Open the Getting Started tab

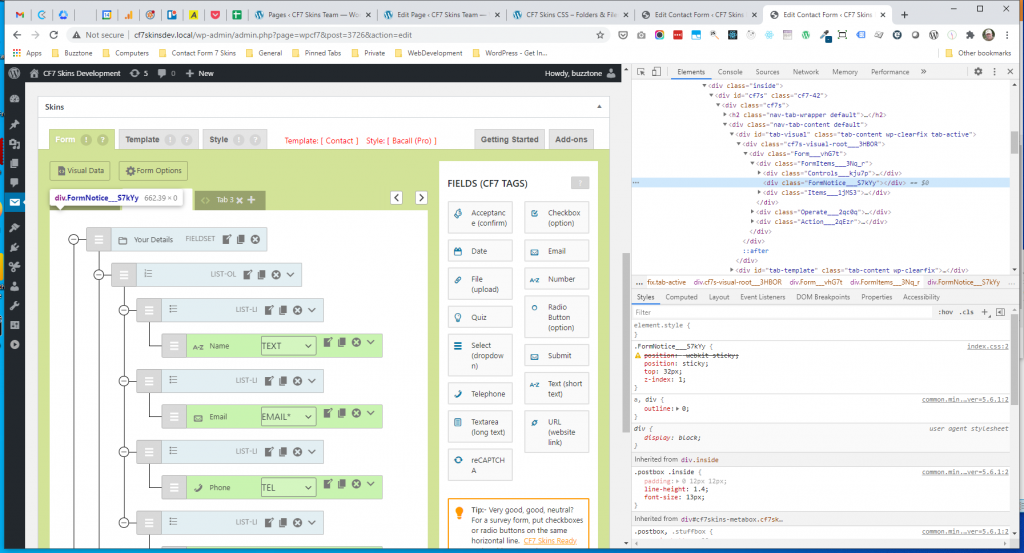point(510,140)
